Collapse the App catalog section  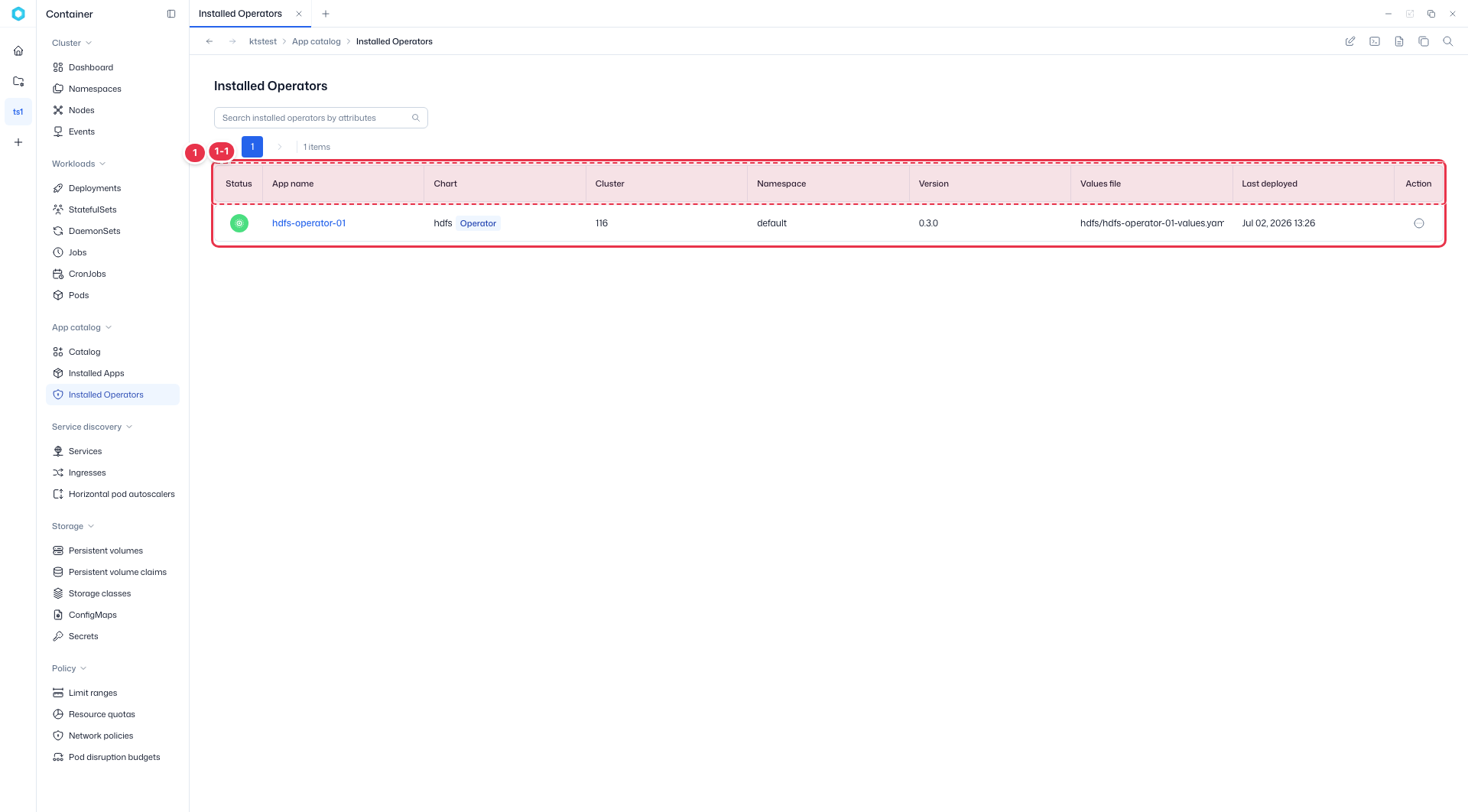(x=82, y=327)
